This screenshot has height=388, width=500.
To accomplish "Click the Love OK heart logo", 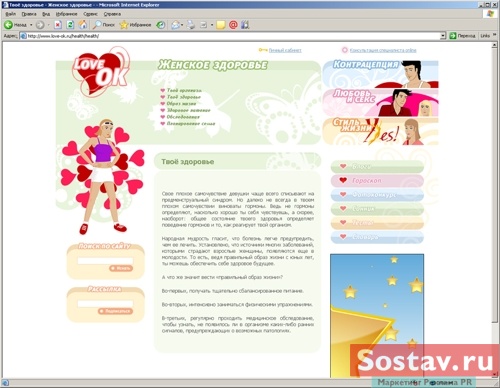I will pyautogui.click(x=101, y=72).
